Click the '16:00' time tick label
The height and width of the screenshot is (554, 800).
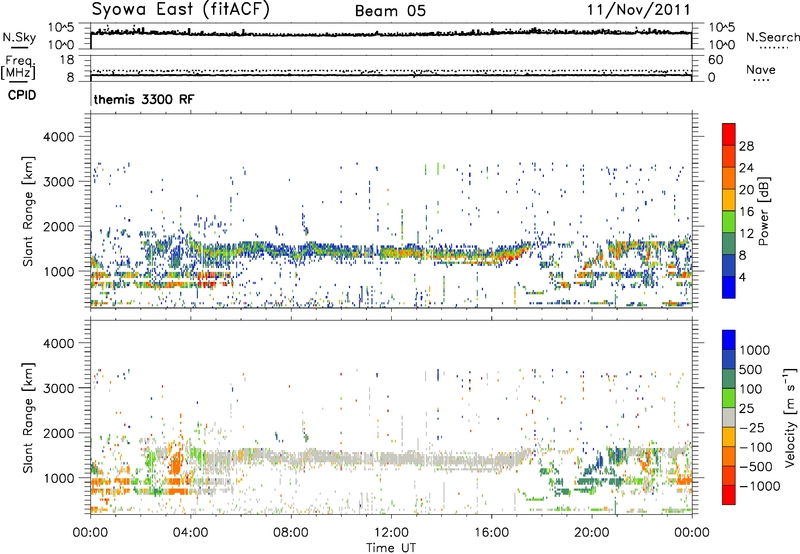[491, 533]
